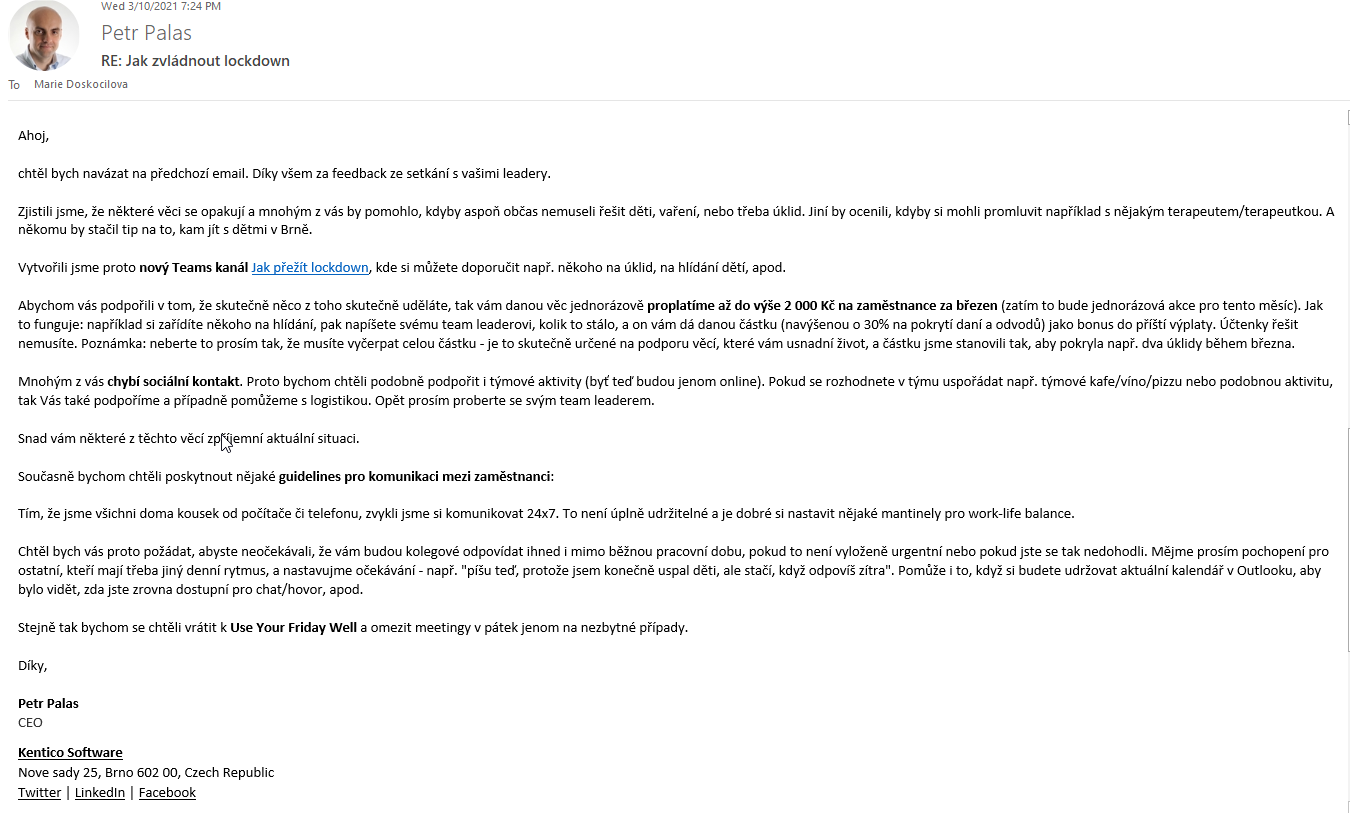The image size is (1350, 813).
Task: Click the sender name Petr Palas in header
Action: pos(146,32)
